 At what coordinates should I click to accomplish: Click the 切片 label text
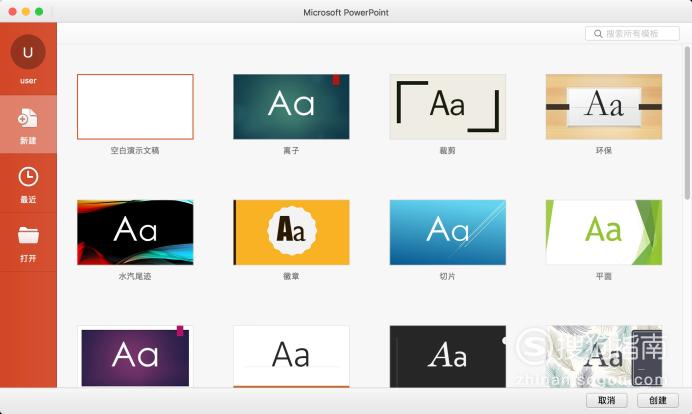(448, 276)
